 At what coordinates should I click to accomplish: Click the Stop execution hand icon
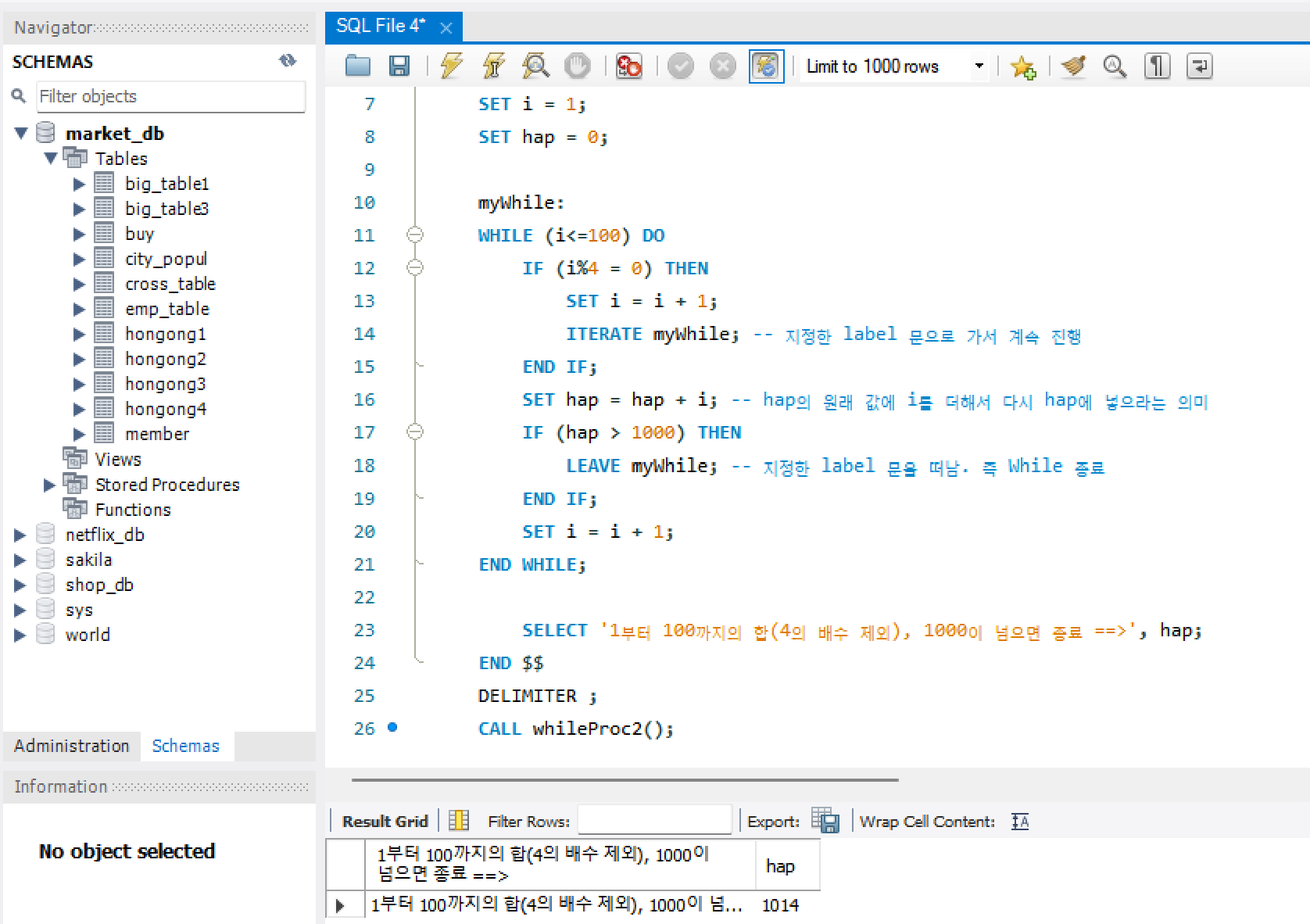point(578,66)
